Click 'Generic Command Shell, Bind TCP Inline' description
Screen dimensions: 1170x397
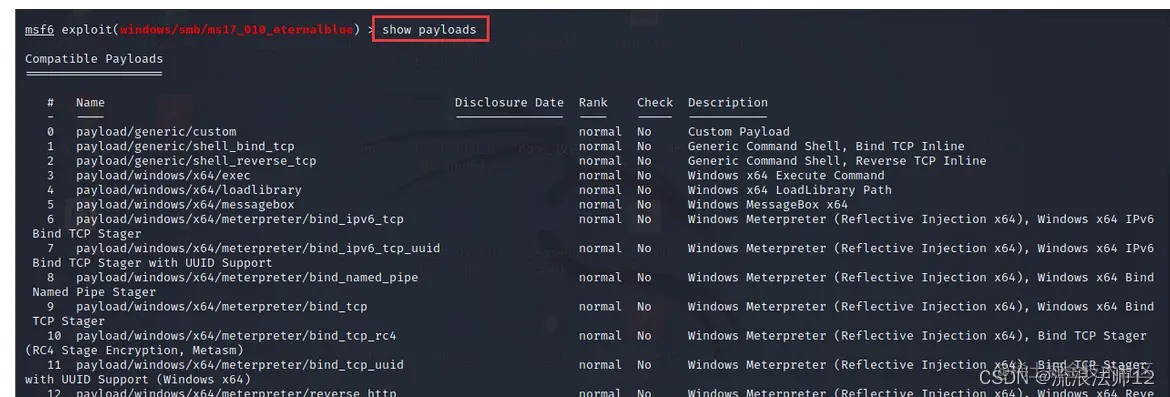pos(826,146)
